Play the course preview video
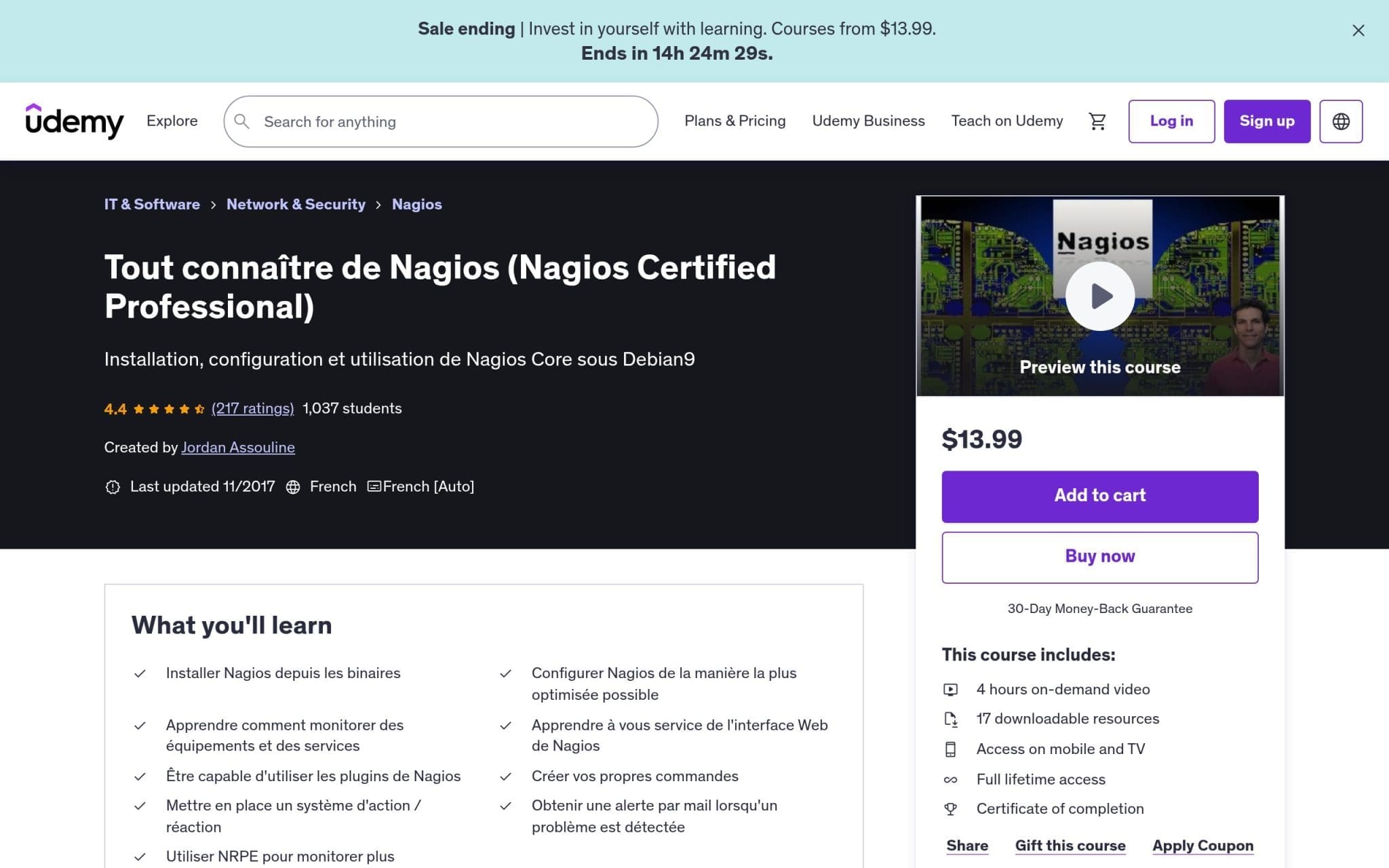The width and height of the screenshot is (1389, 868). tap(1099, 296)
